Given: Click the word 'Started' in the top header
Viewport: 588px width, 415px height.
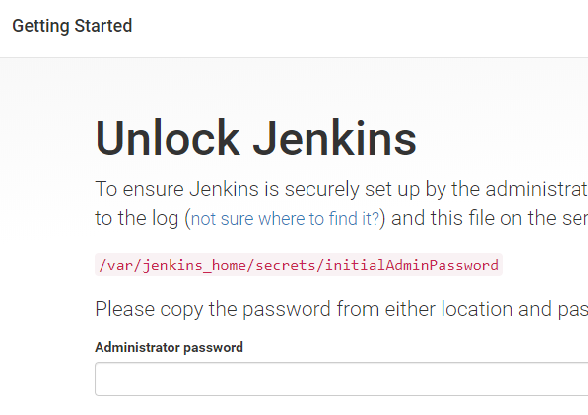Looking at the screenshot, I should [x=103, y=26].
